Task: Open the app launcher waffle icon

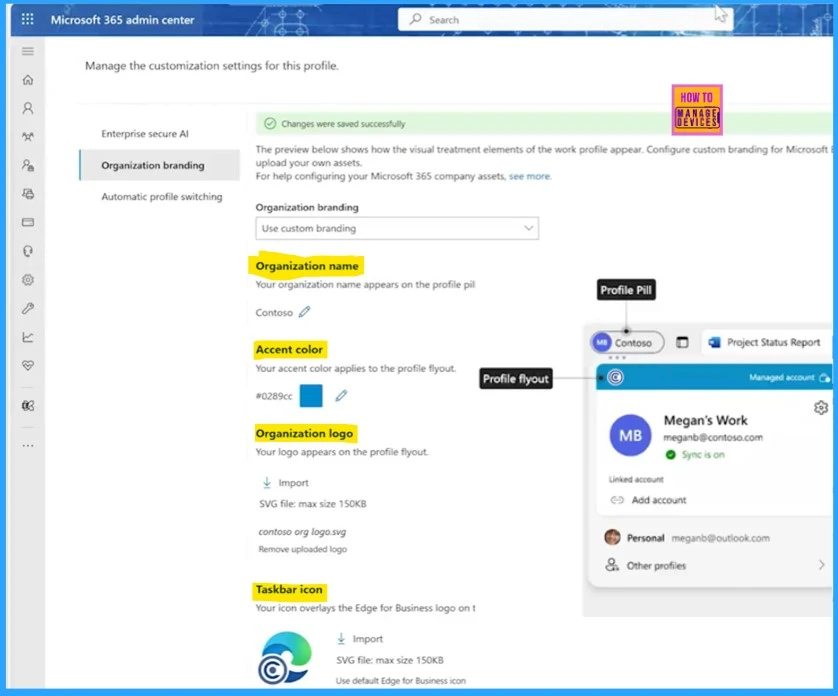Action: [x=27, y=20]
